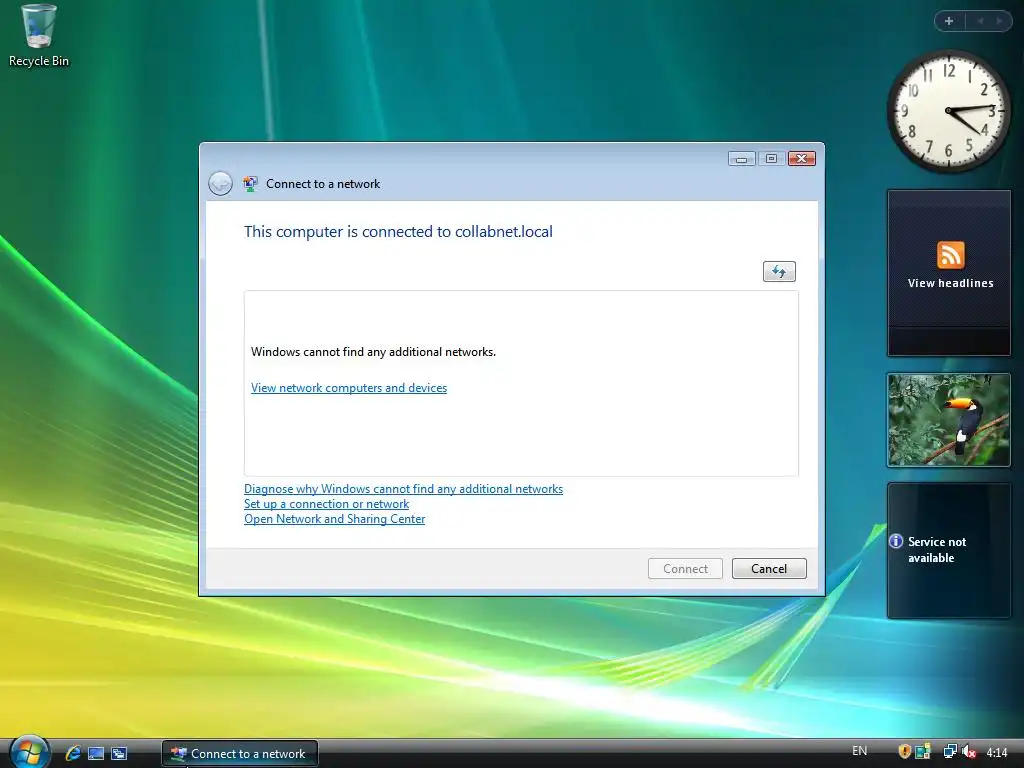Minimize the Connect to a network window
1024x768 pixels.
click(741, 159)
